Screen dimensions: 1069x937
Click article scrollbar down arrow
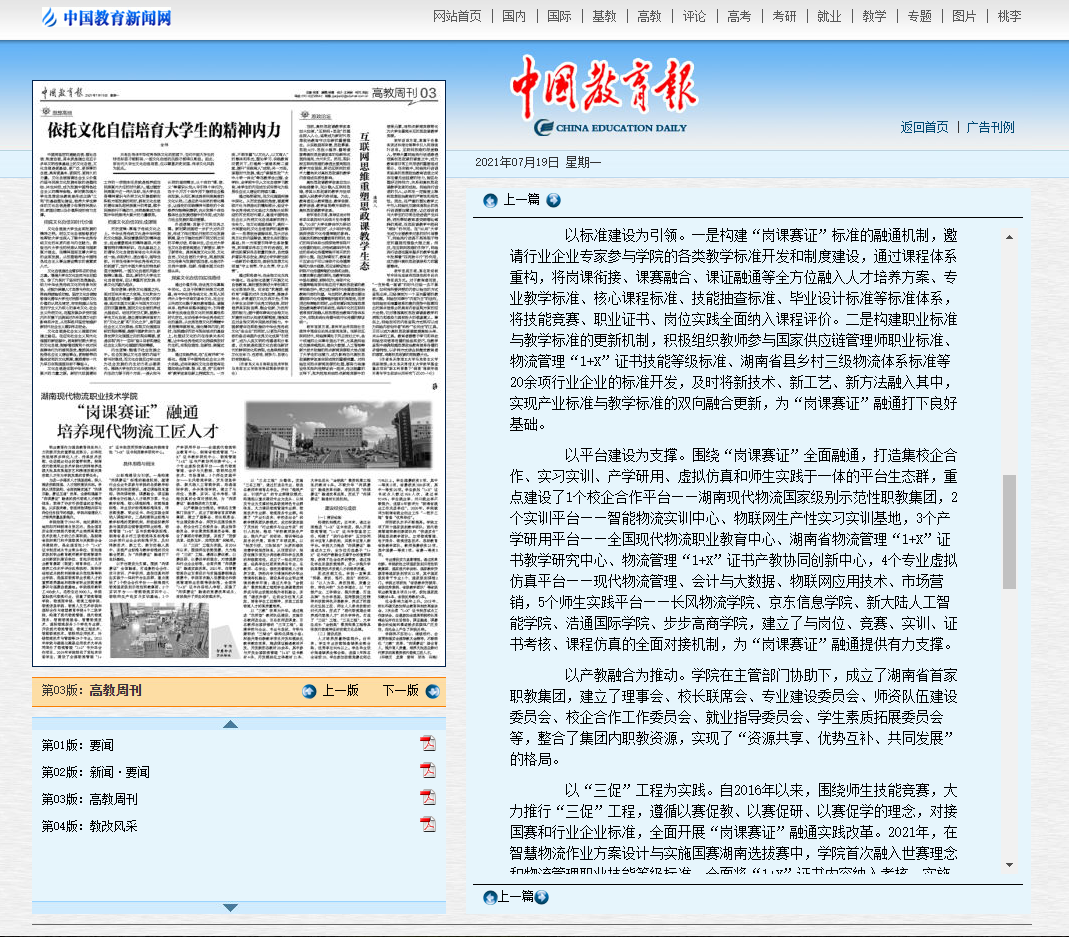click(x=1009, y=865)
